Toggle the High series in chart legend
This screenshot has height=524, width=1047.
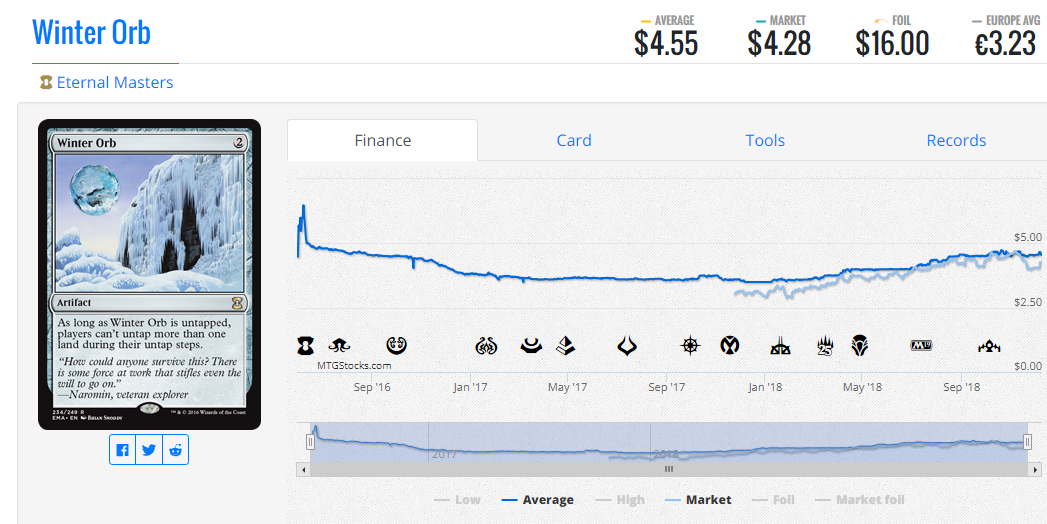(x=621, y=499)
